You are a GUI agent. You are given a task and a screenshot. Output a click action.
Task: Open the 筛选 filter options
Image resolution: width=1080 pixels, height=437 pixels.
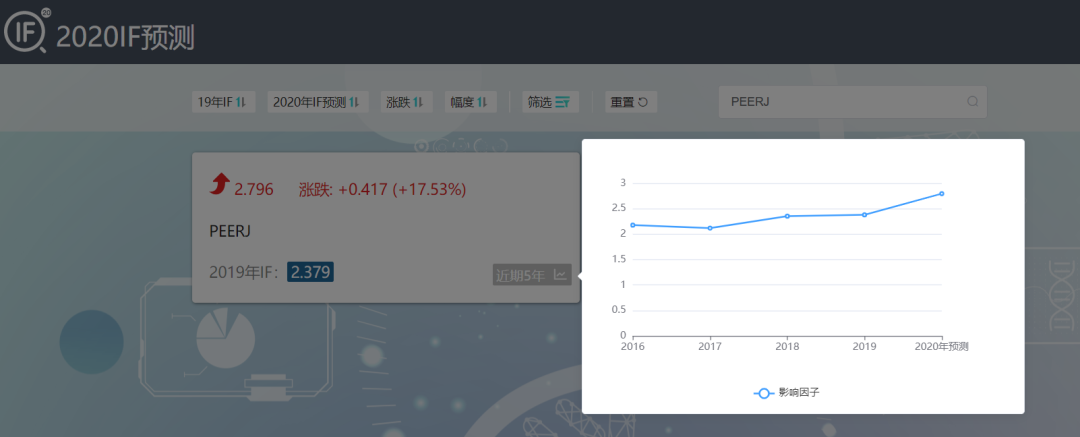pyautogui.click(x=550, y=102)
